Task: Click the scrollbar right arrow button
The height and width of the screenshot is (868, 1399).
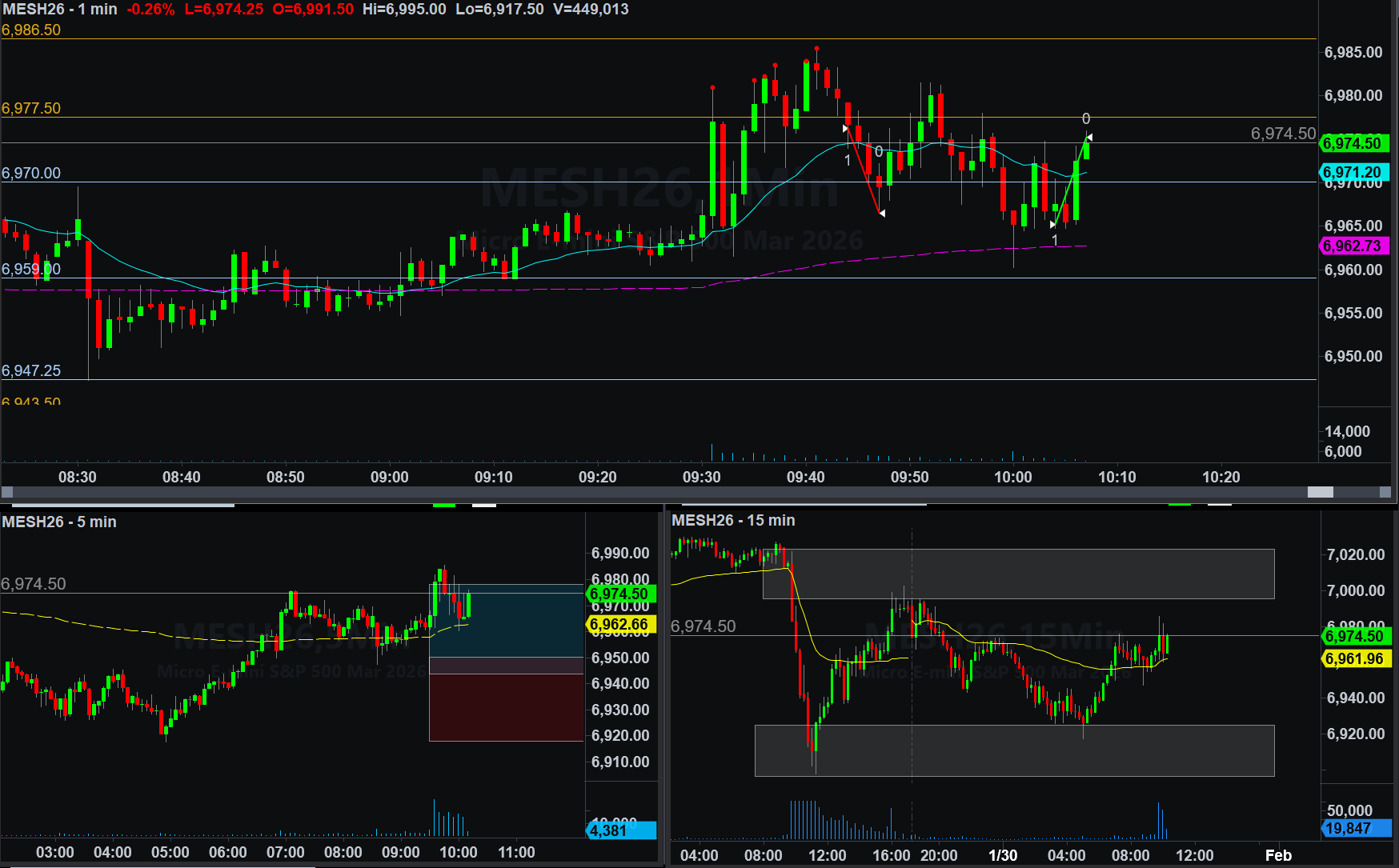Action: pyautogui.click(x=1385, y=492)
